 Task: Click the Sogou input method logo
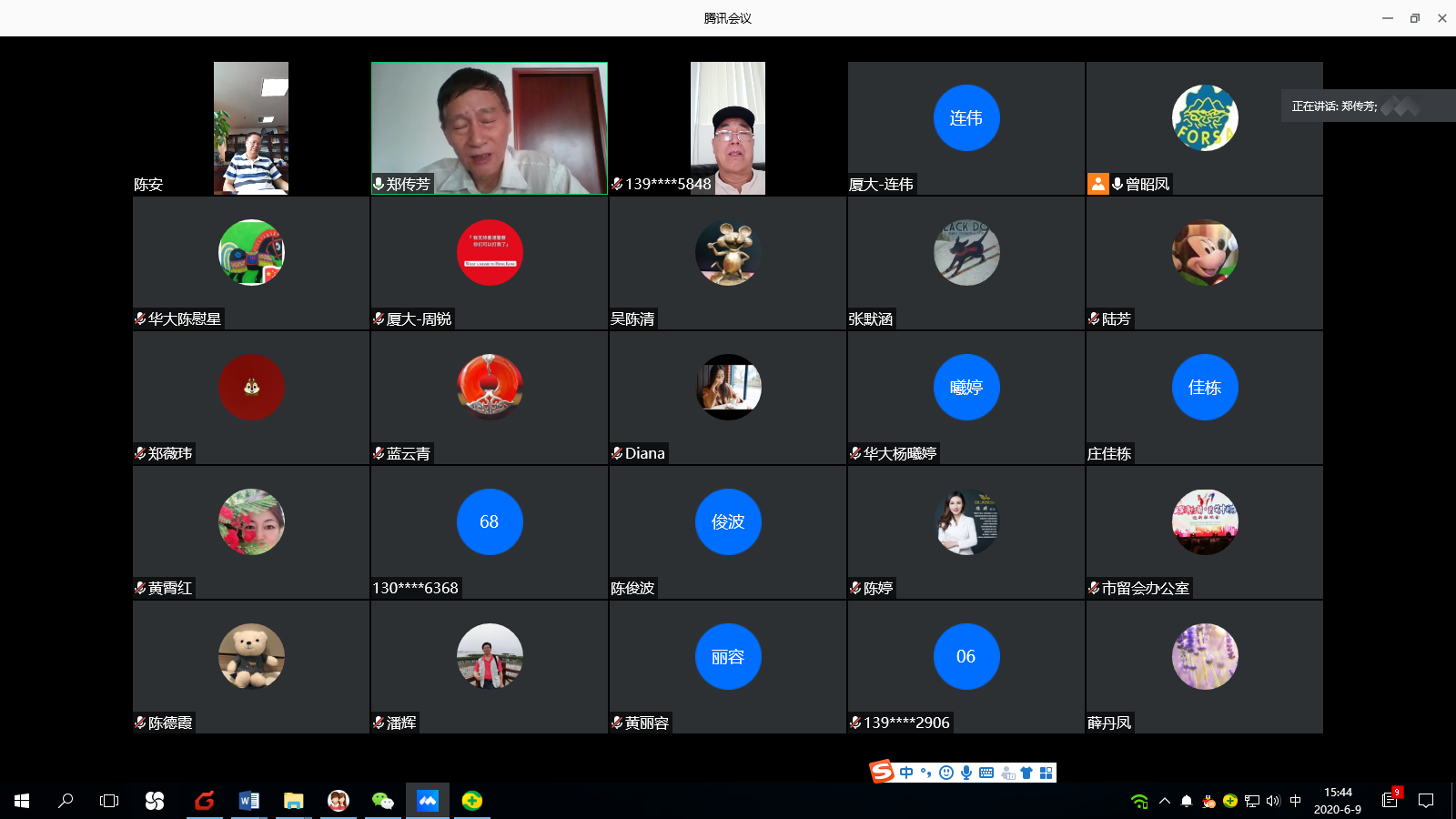[x=882, y=772]
